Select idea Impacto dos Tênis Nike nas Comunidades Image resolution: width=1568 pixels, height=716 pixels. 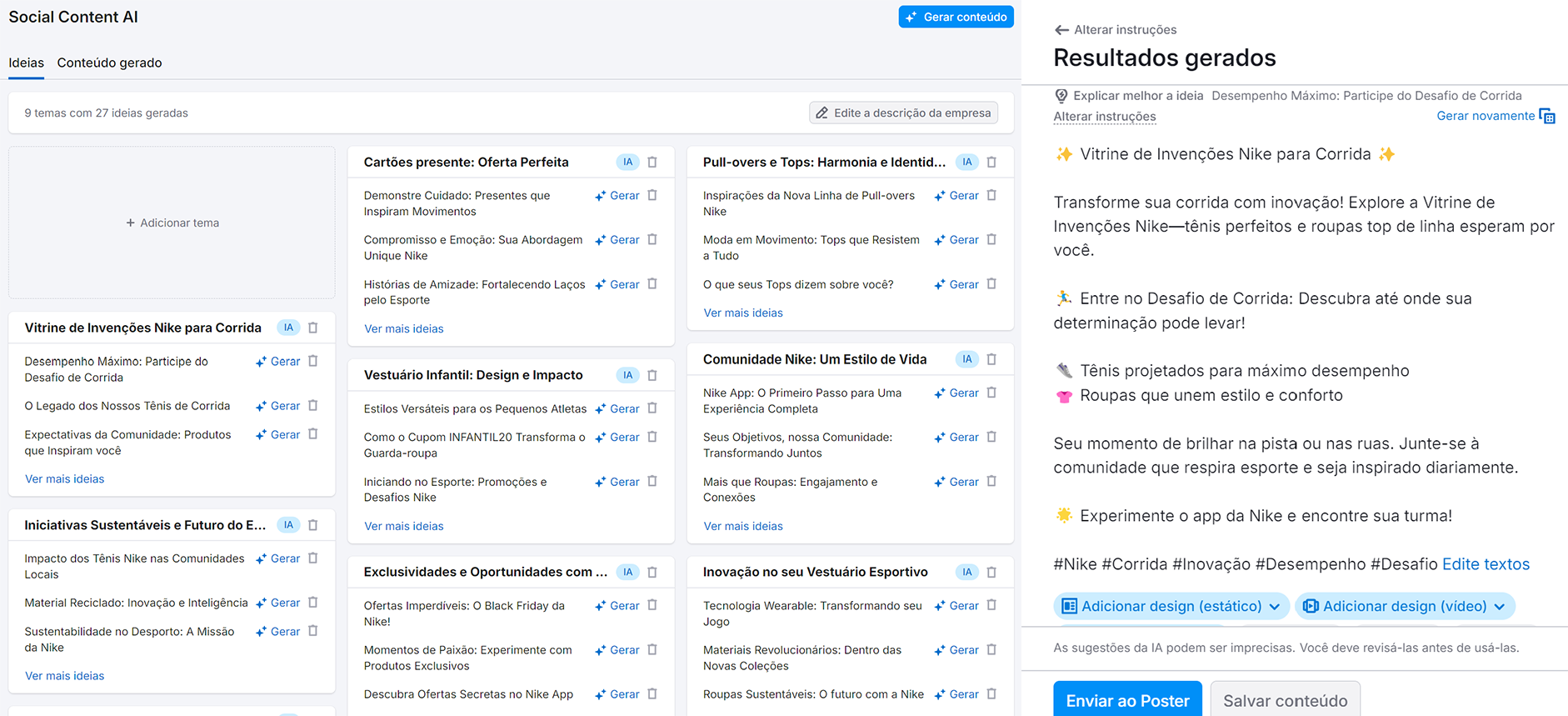134,566
